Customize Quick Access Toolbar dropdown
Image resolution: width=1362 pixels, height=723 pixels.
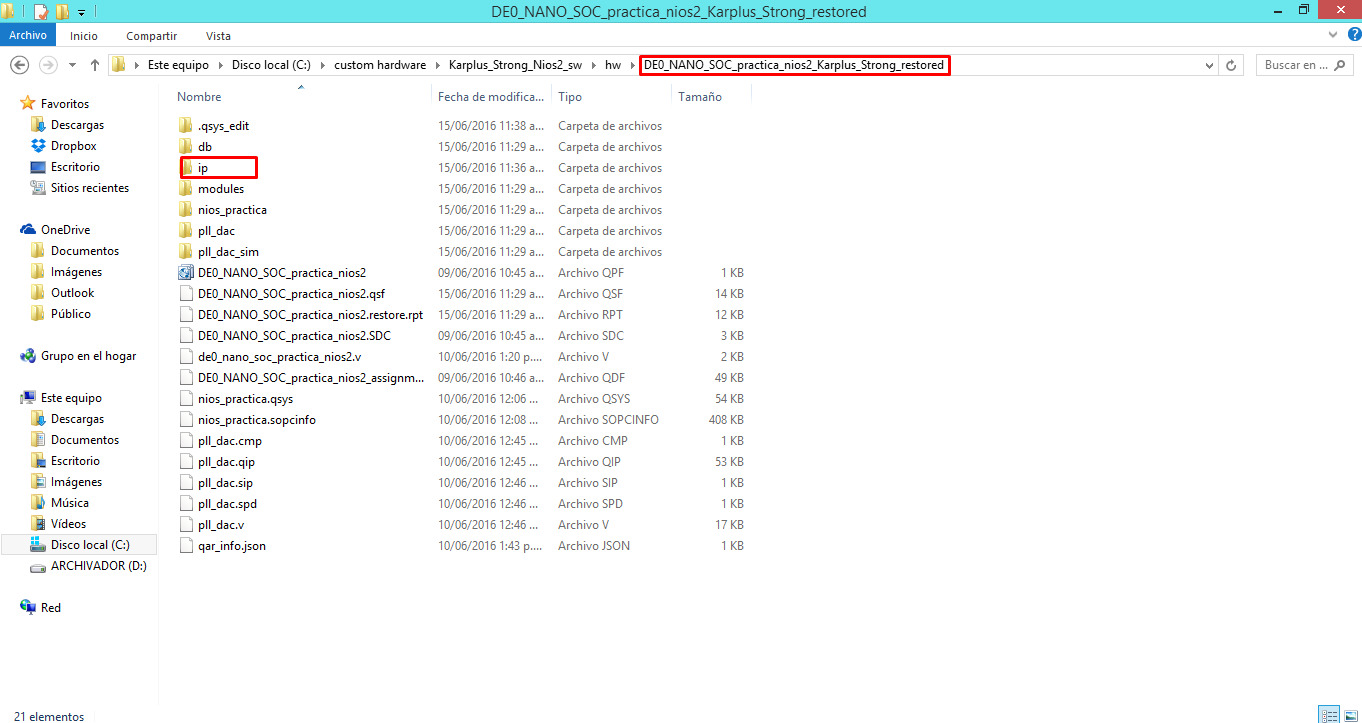click(81, 12)
